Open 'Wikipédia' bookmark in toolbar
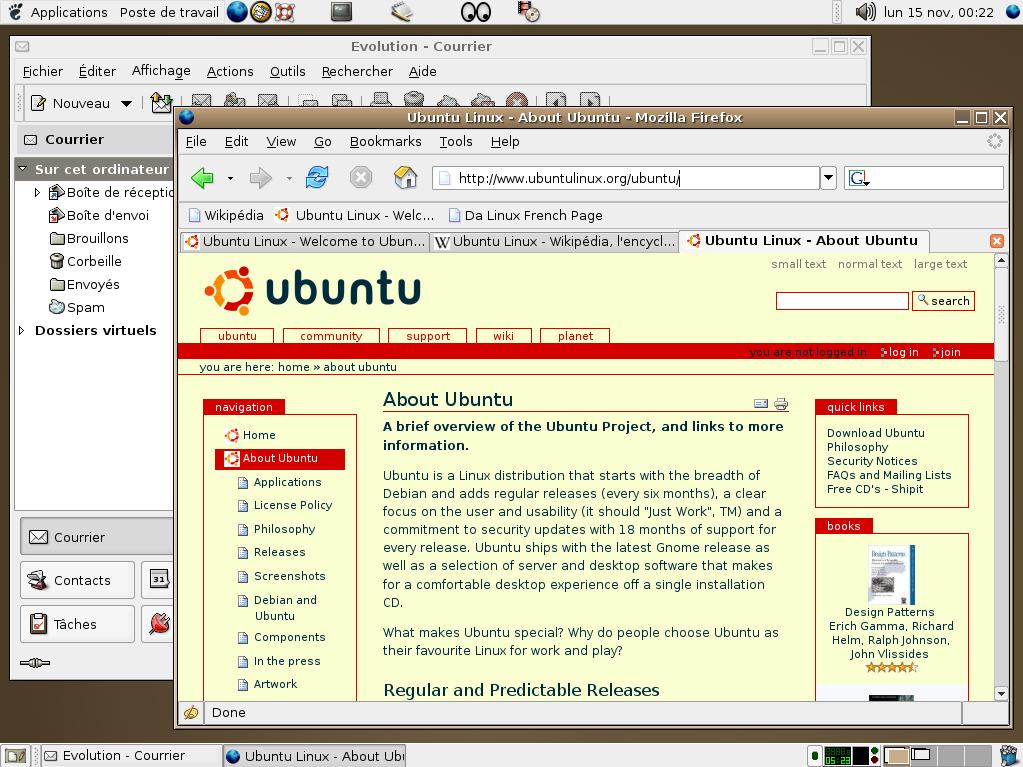The height and width of the screenshot is (767, 1023). pyautogui.click(x=226, y=215)
